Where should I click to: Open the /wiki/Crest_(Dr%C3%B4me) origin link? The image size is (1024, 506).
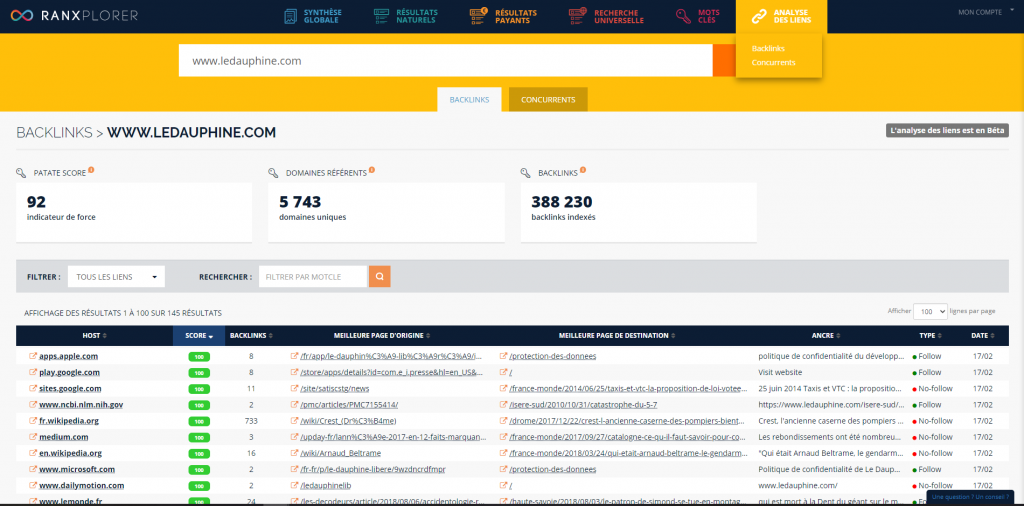[x=348, y=421]
